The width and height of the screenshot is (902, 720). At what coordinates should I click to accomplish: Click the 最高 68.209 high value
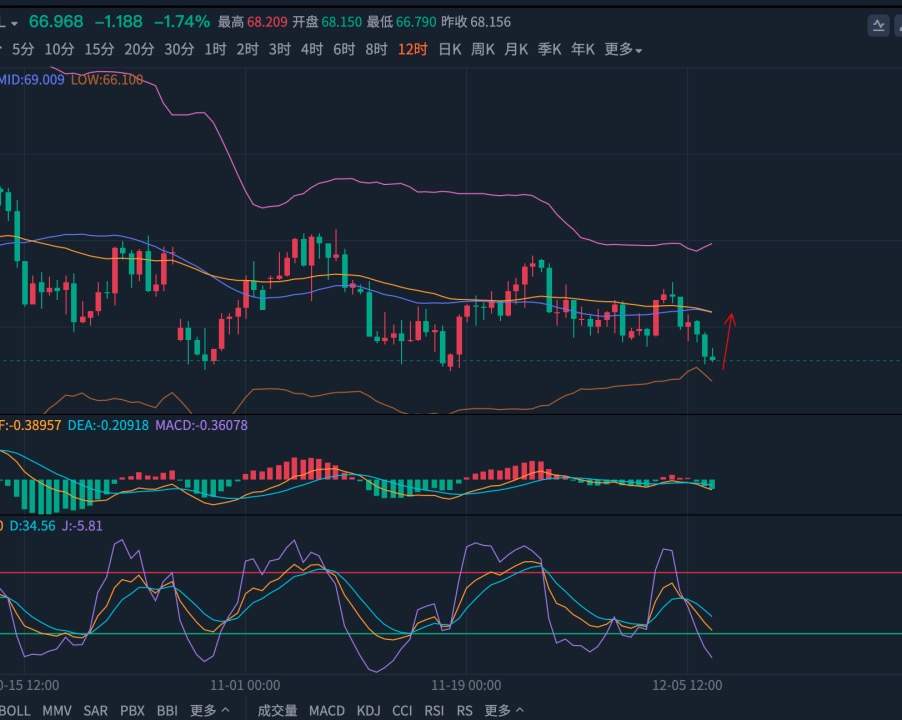tap(253, 22)
